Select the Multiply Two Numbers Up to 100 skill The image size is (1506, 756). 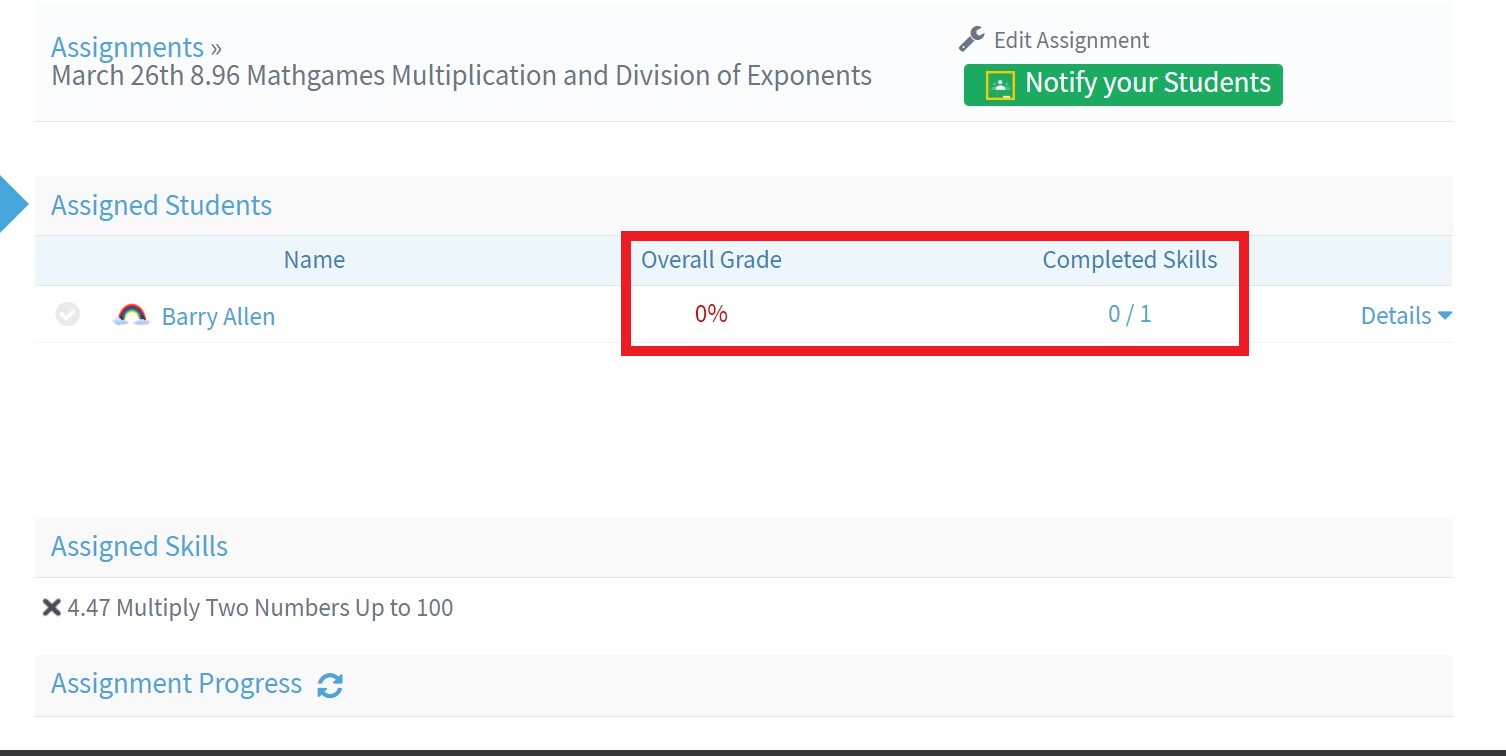click(x=260, y=608)
